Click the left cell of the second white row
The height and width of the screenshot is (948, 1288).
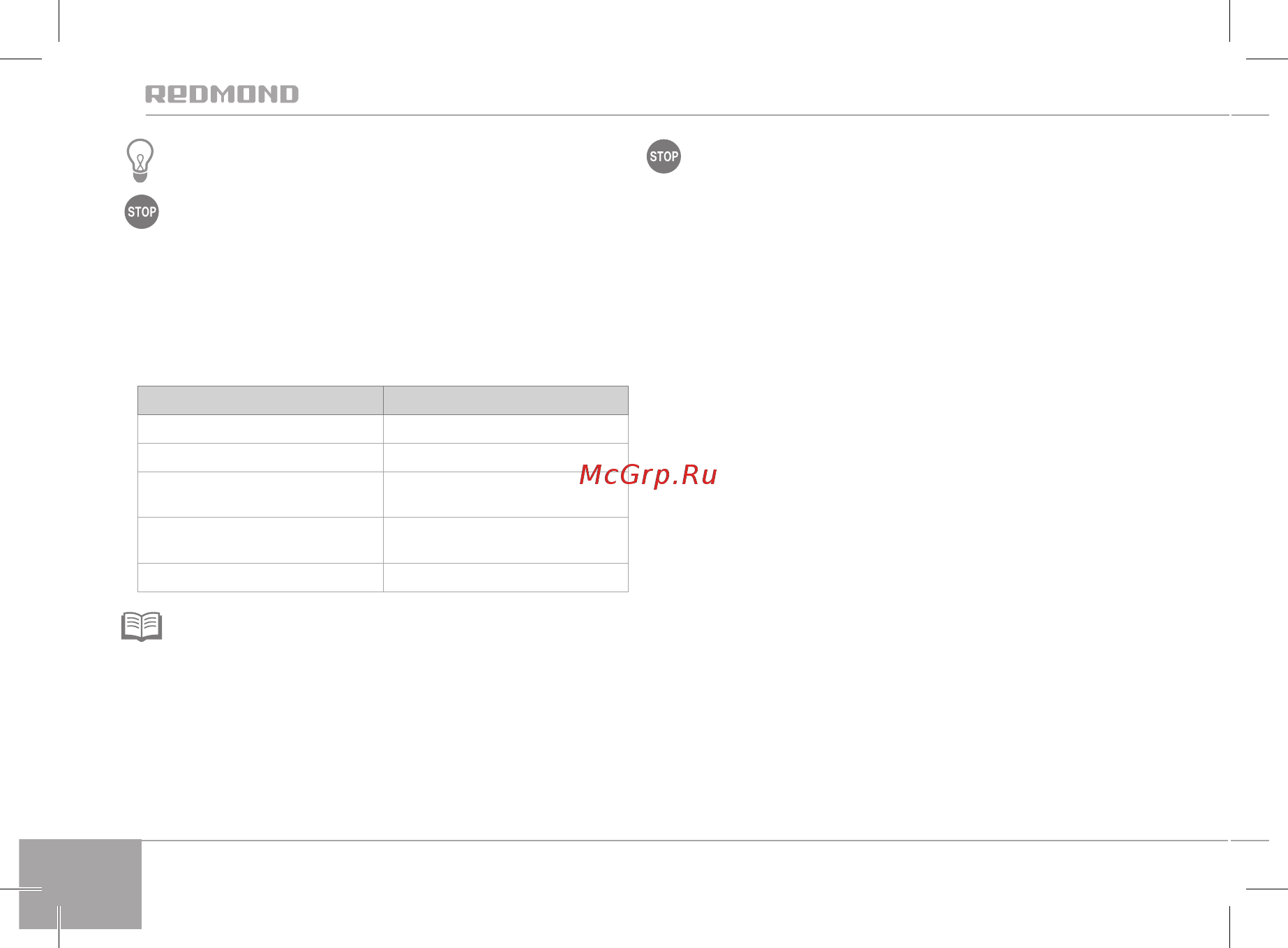point(260,458)
